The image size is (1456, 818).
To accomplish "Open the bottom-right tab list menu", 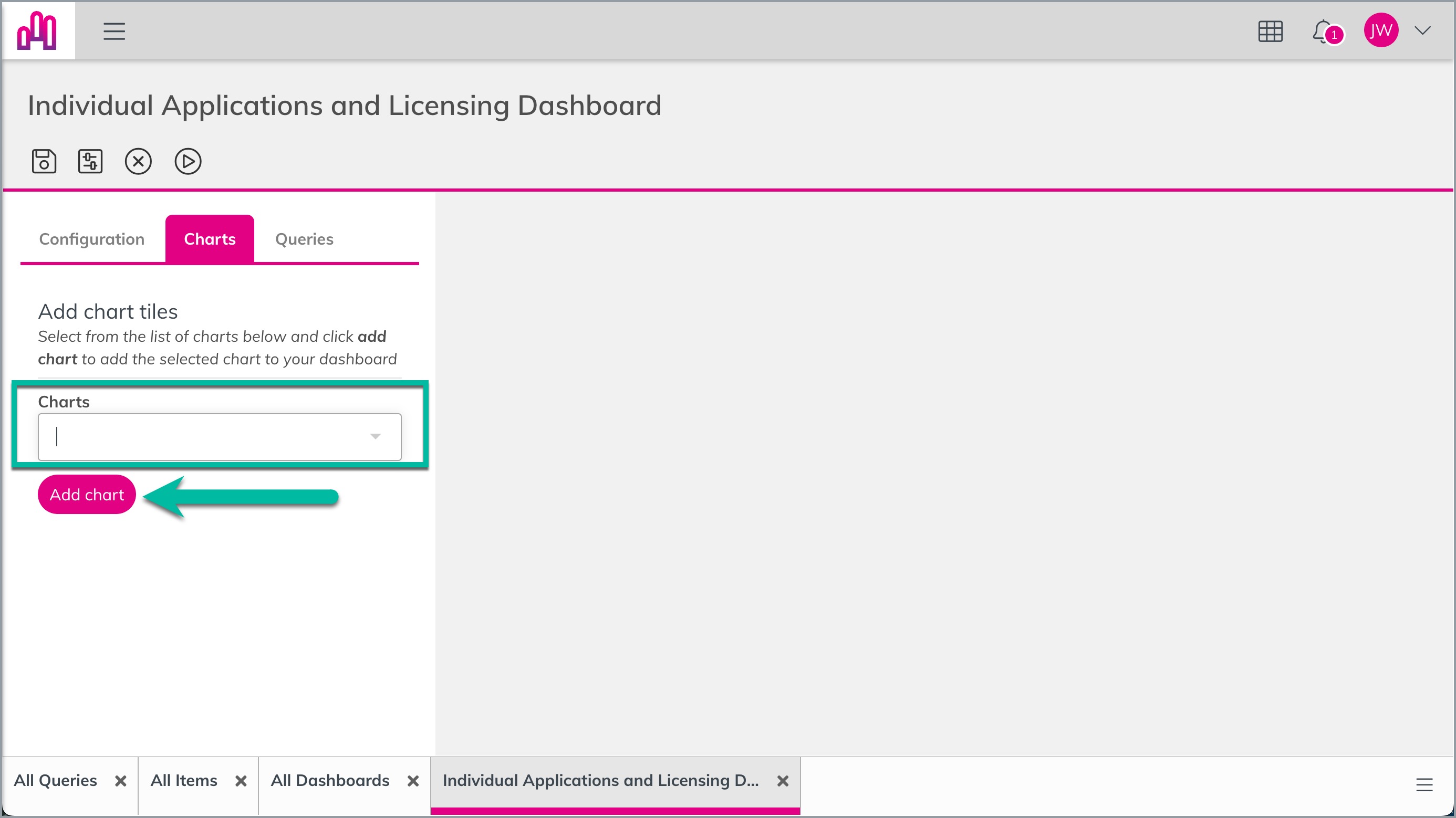I will pyautogui.click(x=1424, y=785).
